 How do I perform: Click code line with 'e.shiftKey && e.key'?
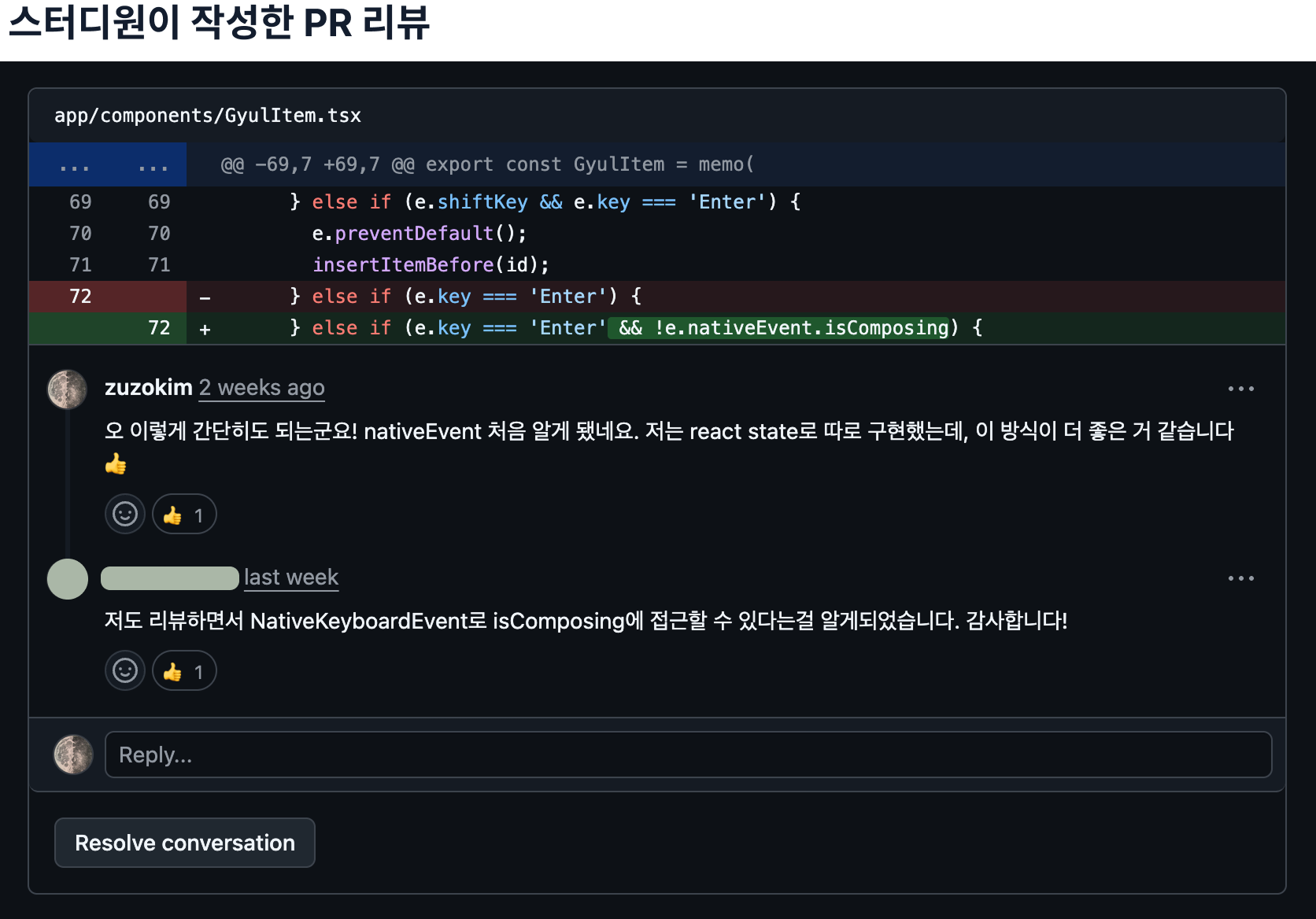click(x=545, y=202)
